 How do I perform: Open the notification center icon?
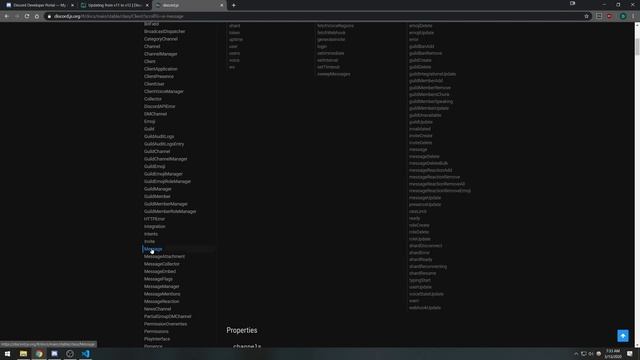pyautogui.click(x=630, y=354)
